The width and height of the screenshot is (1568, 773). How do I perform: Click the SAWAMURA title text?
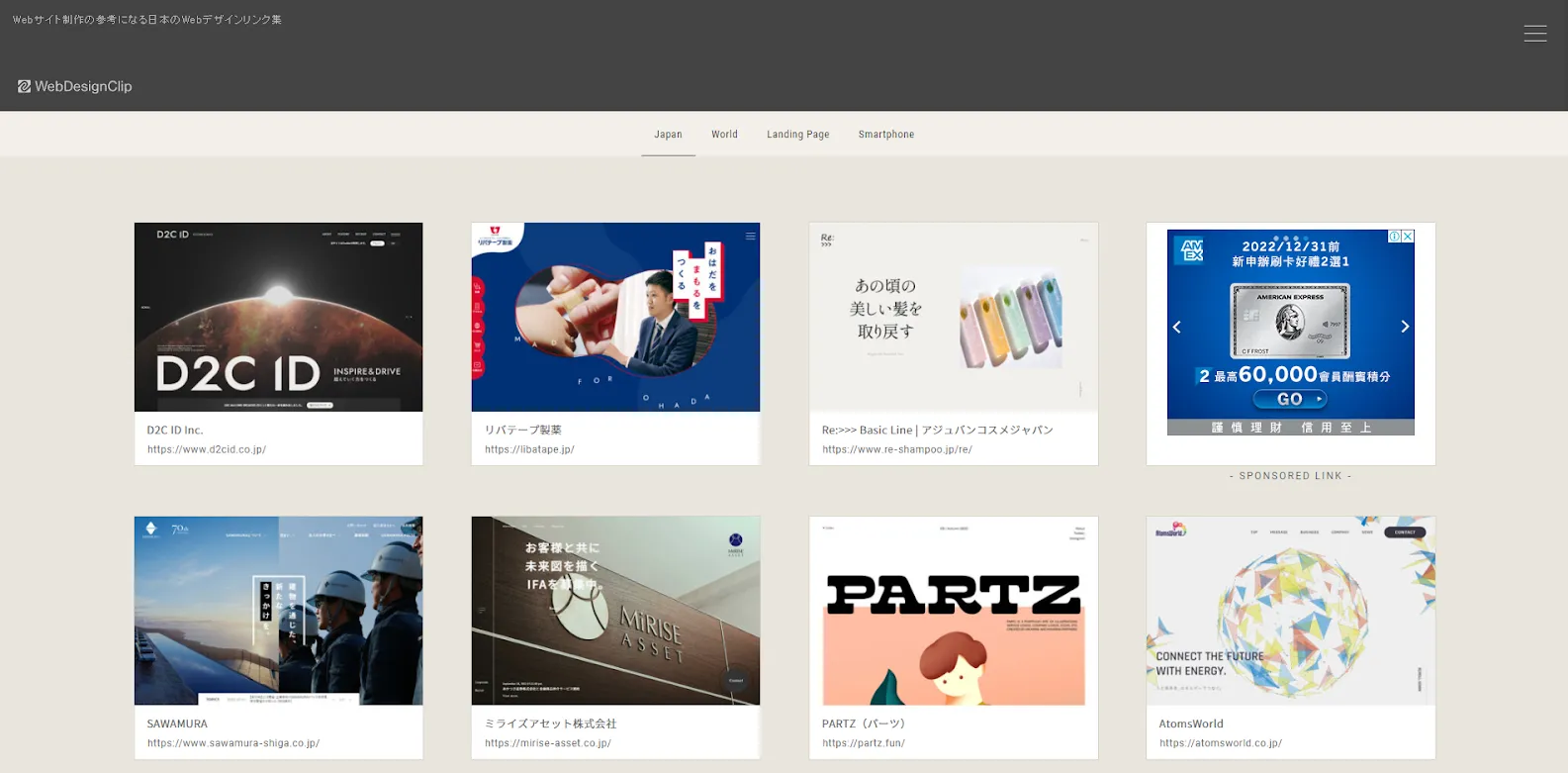coord(177,725)
